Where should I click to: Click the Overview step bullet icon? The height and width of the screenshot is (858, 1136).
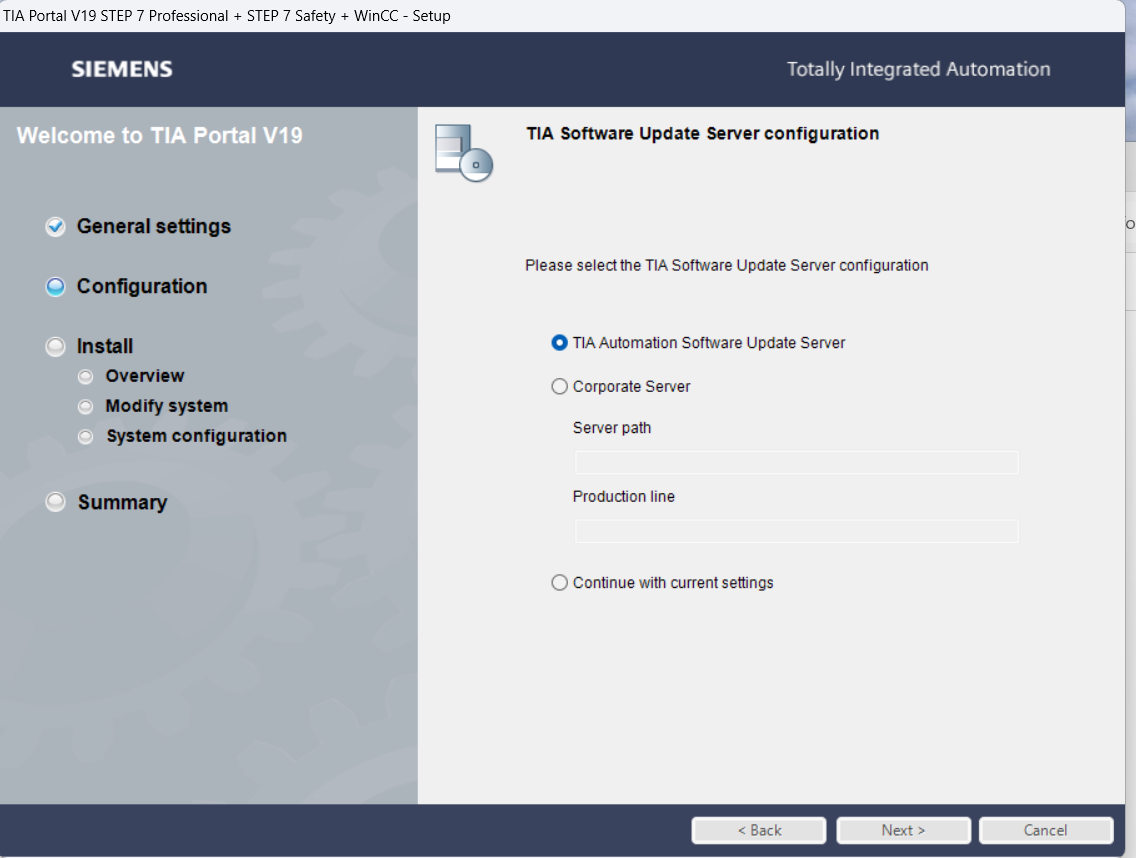click(x=85, y=377)
